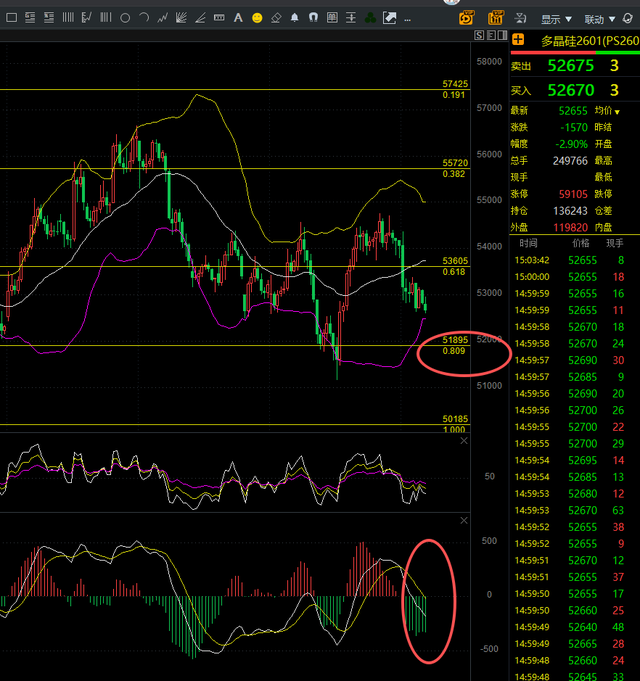Select the 15:00:00 trade row

click(574, 277)
